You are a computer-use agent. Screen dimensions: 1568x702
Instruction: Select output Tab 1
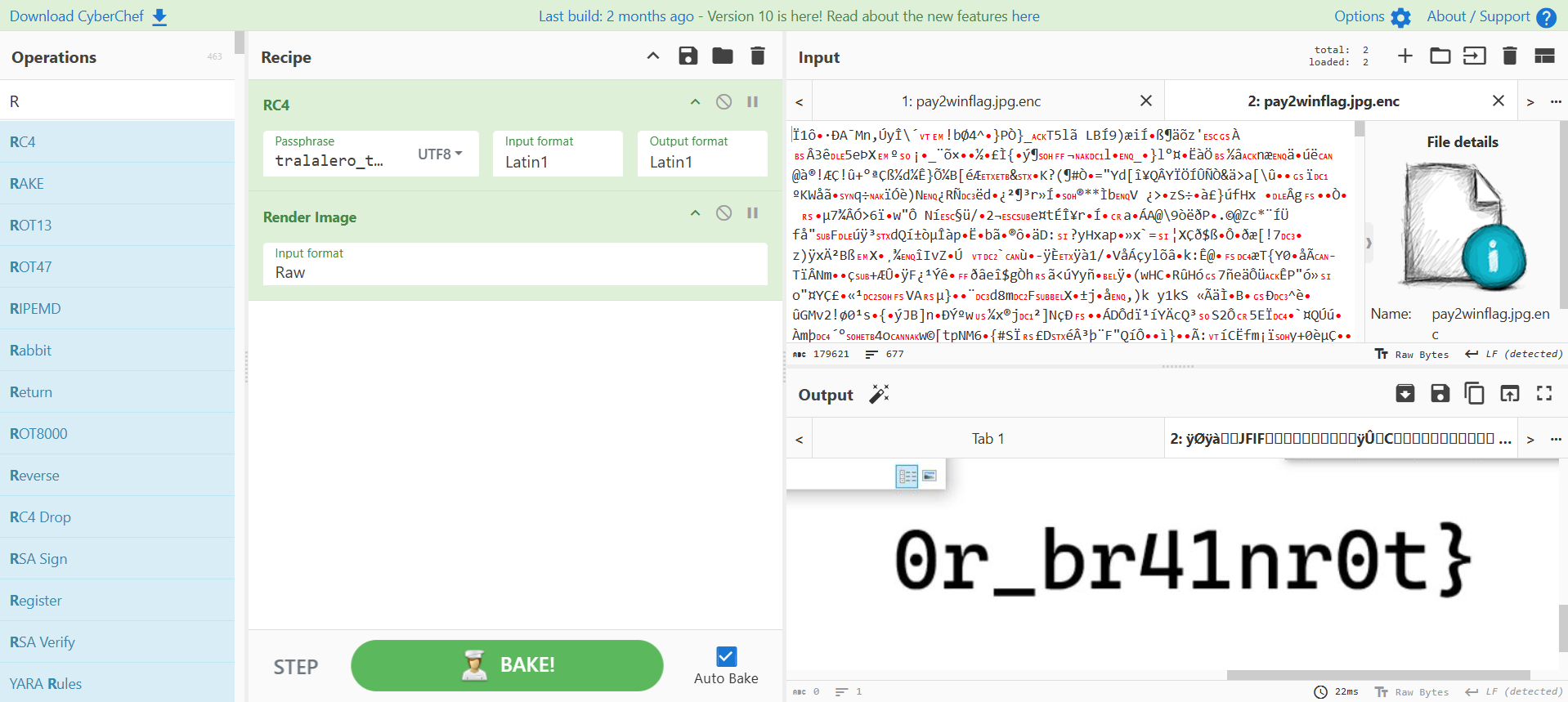coord(988,439)
